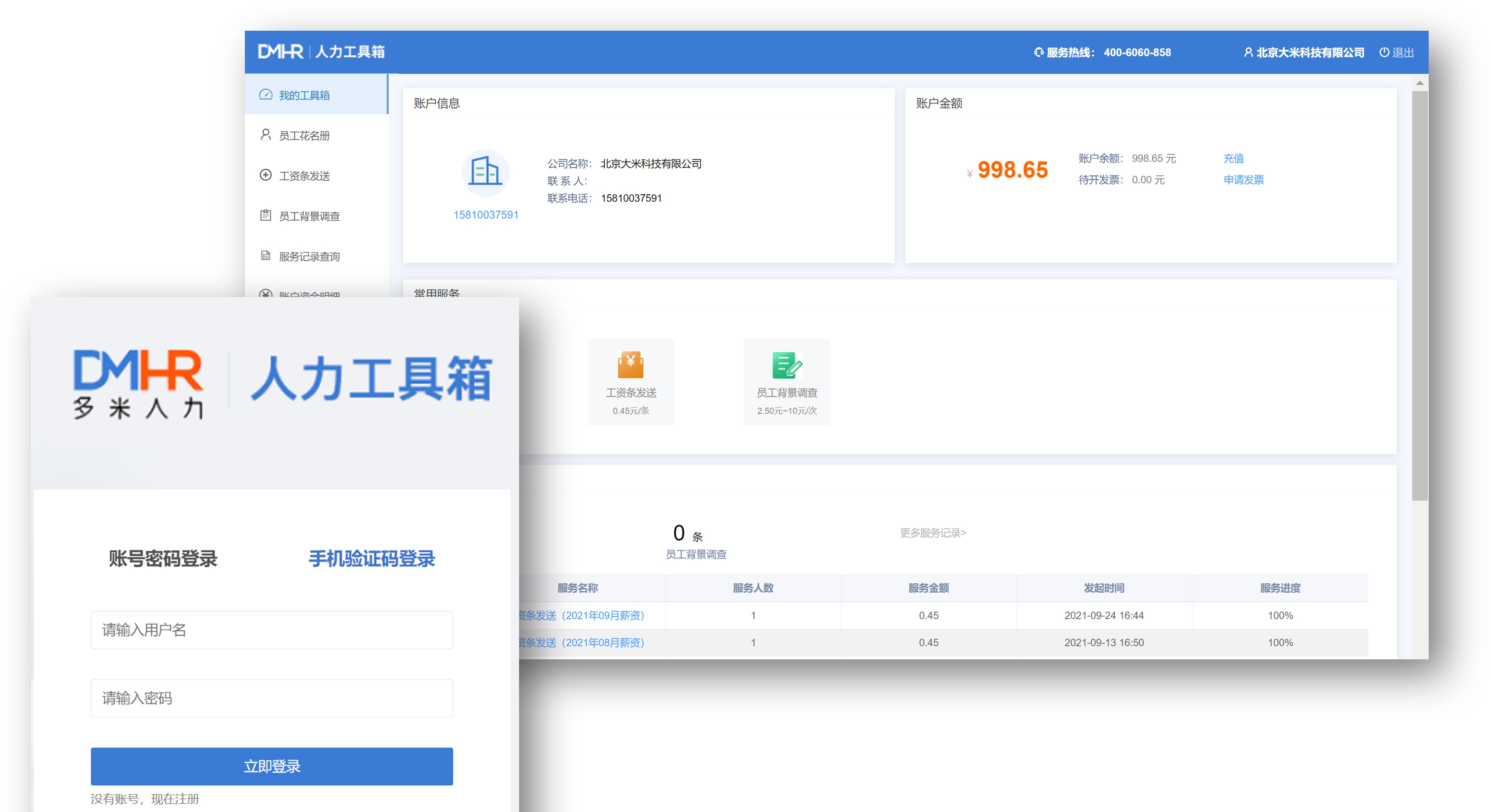Image resolution: width=1491 pixels, height=812 pixels.
Task: Open 我的工具箱 via its sidebar icon
Action: click(x=265, y=94)
